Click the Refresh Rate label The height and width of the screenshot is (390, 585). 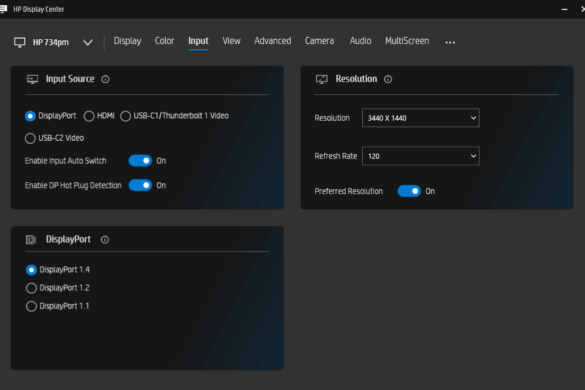pyautogui.click(x=336, y=156)
